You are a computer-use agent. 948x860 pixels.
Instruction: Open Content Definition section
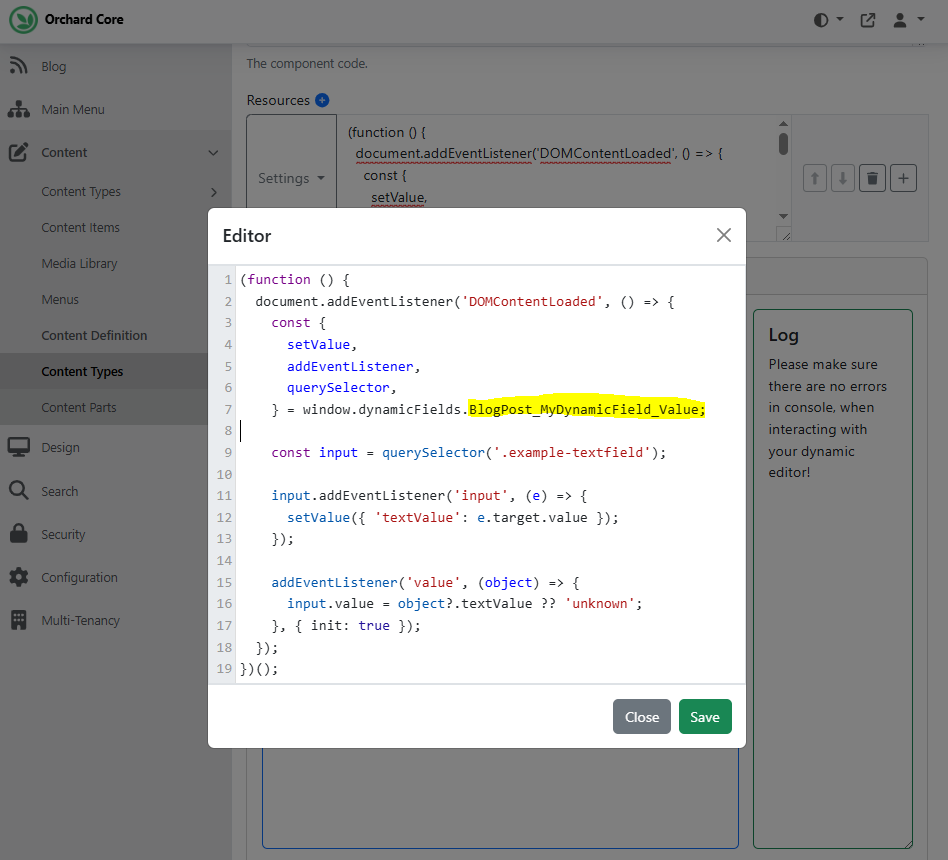pyautogui.click(x=94, y=336)
